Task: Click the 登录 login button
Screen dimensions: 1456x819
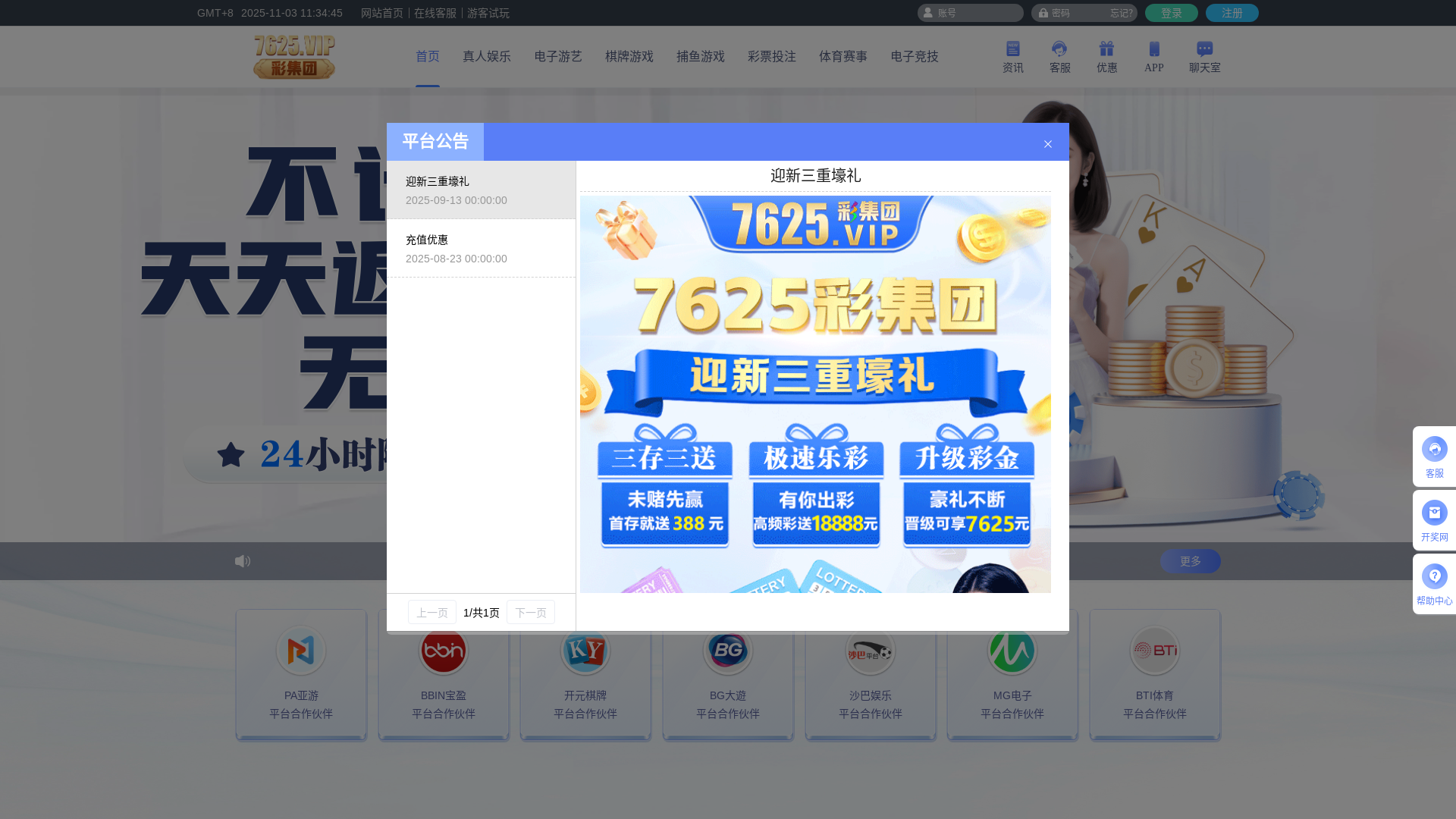Action: (1172, 13)
